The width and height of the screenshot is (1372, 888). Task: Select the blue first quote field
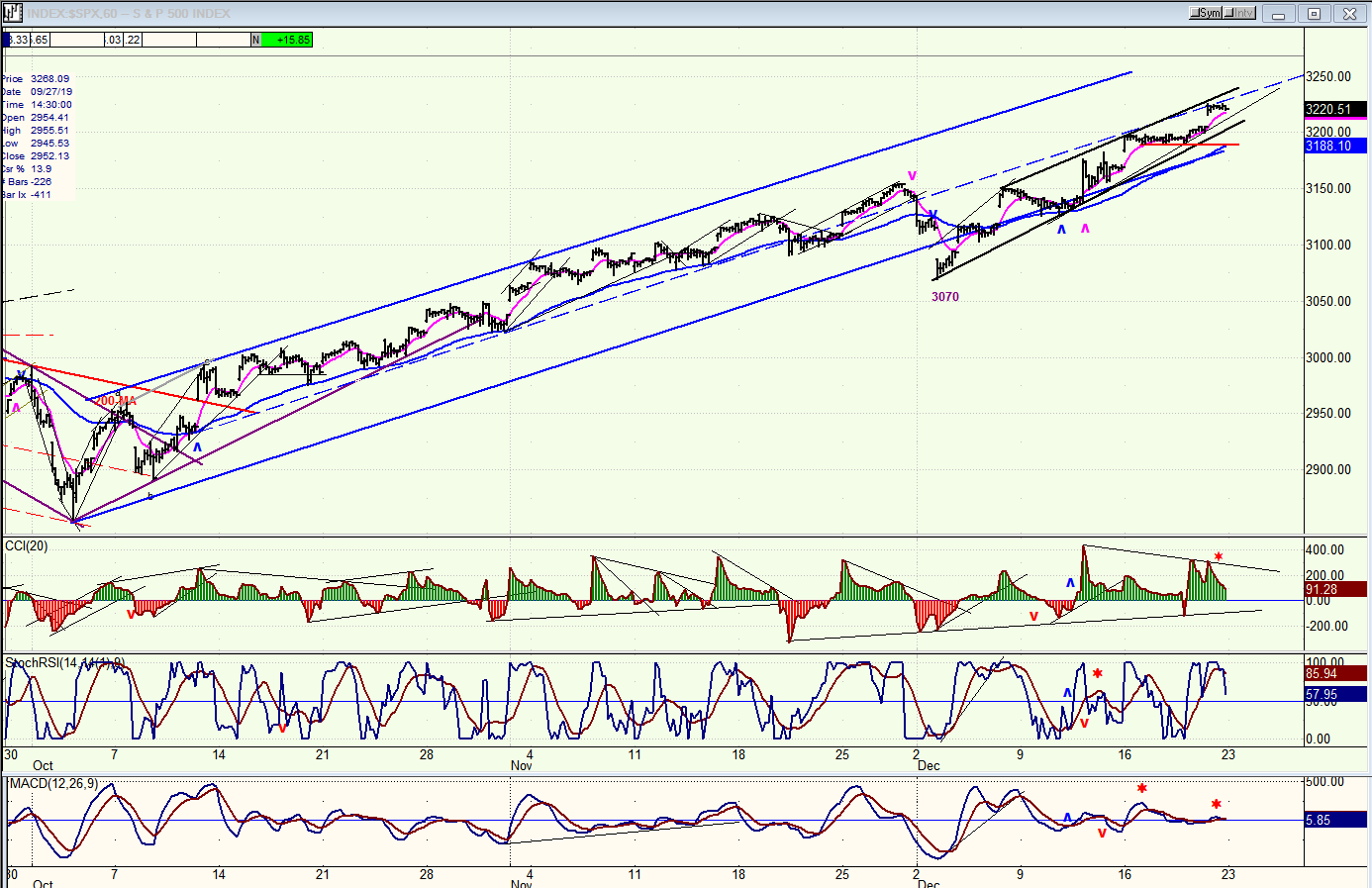tap(5, 40)
